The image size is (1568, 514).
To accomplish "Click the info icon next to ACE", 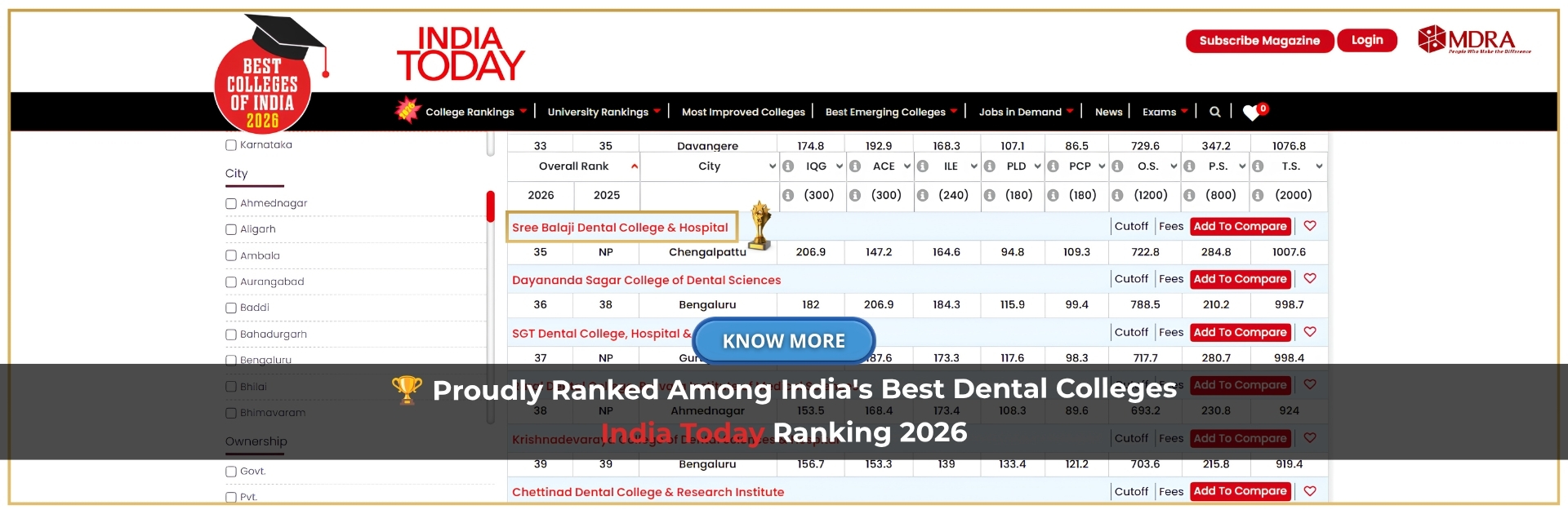I will pyautogui.click(x=855, y=166).
